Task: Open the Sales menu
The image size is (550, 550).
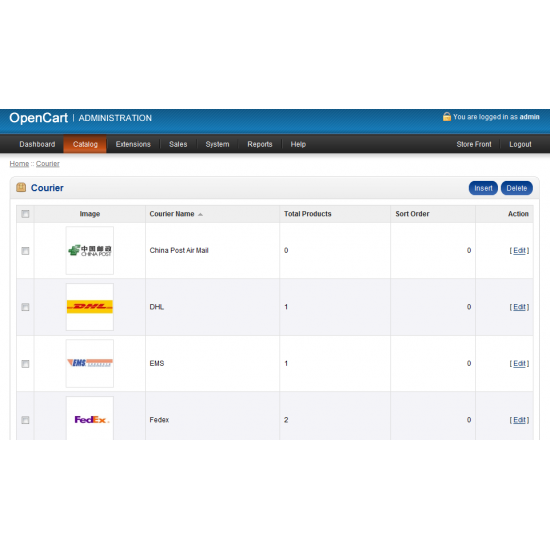Action: coord(178,144)
